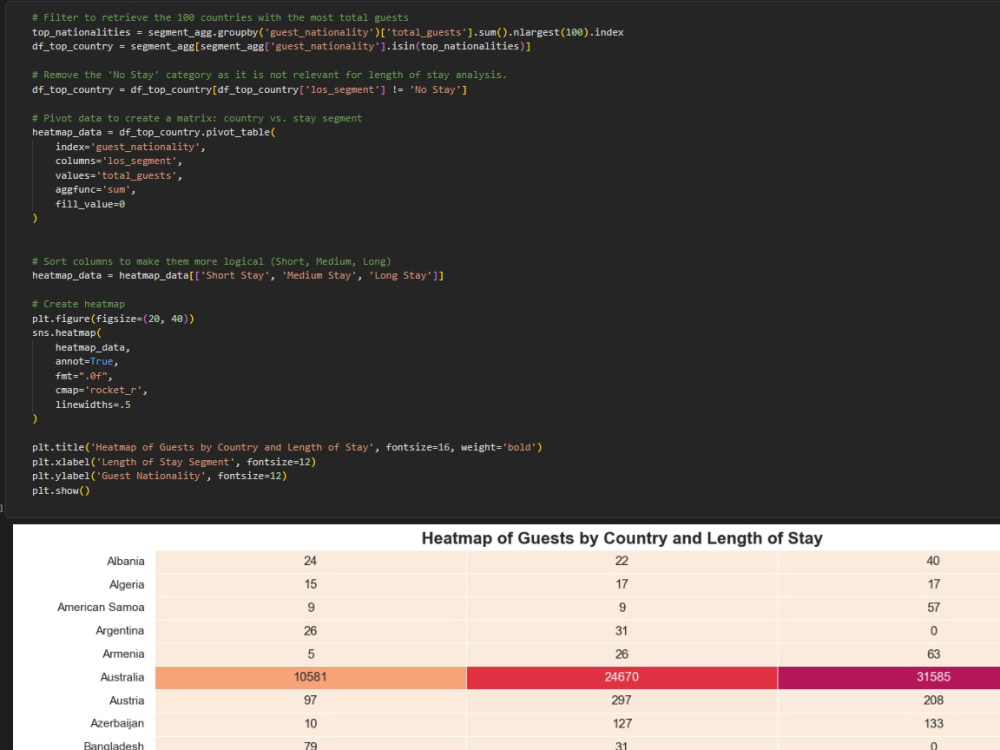1000x750 pixels.
Task: Click the Australia cell showing 24670
Action: [622, 677]
